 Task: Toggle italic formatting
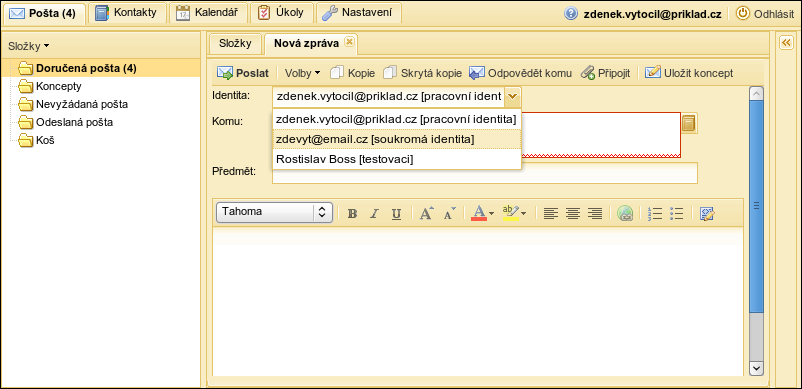374,214
